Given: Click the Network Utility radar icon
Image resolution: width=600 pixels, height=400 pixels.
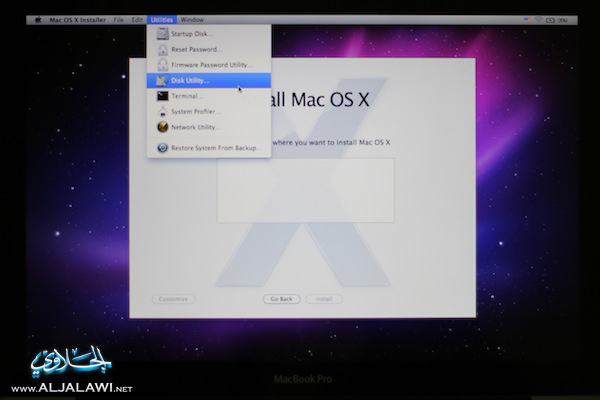Looking at the screenshot, I should (x=163, y=127).
